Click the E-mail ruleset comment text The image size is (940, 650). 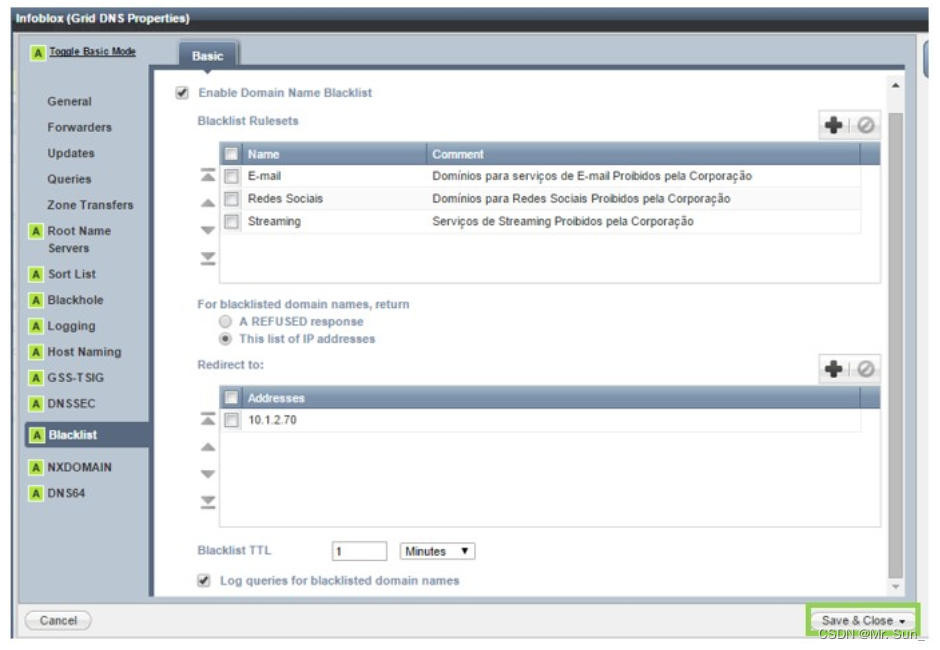[x=592, y=176]
